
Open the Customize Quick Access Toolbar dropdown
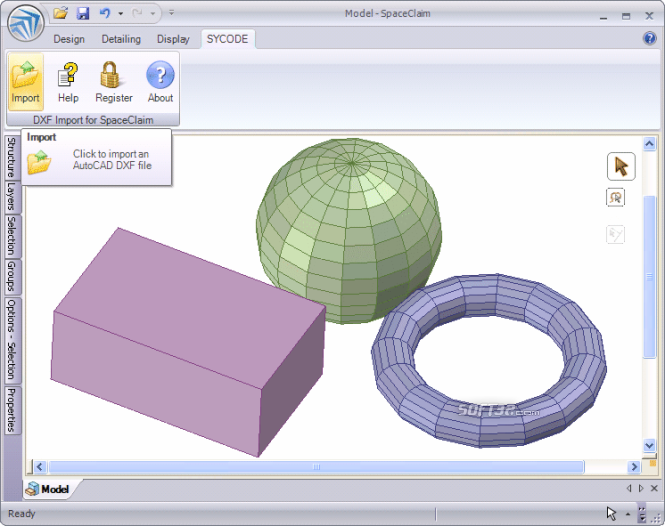171,13
